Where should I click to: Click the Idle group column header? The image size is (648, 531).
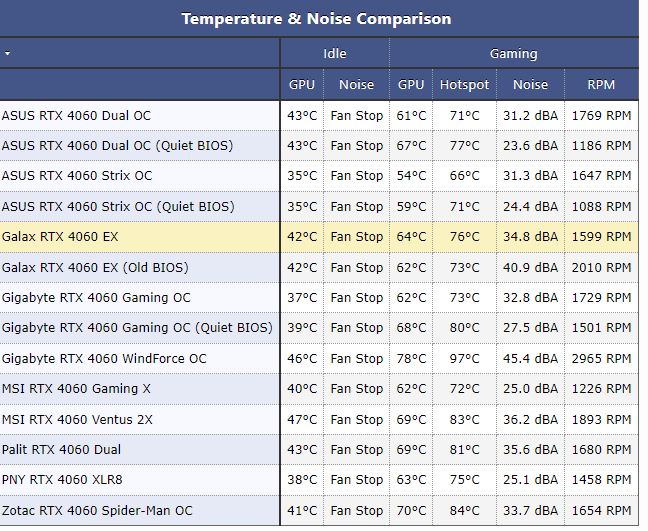coord(335,53)
